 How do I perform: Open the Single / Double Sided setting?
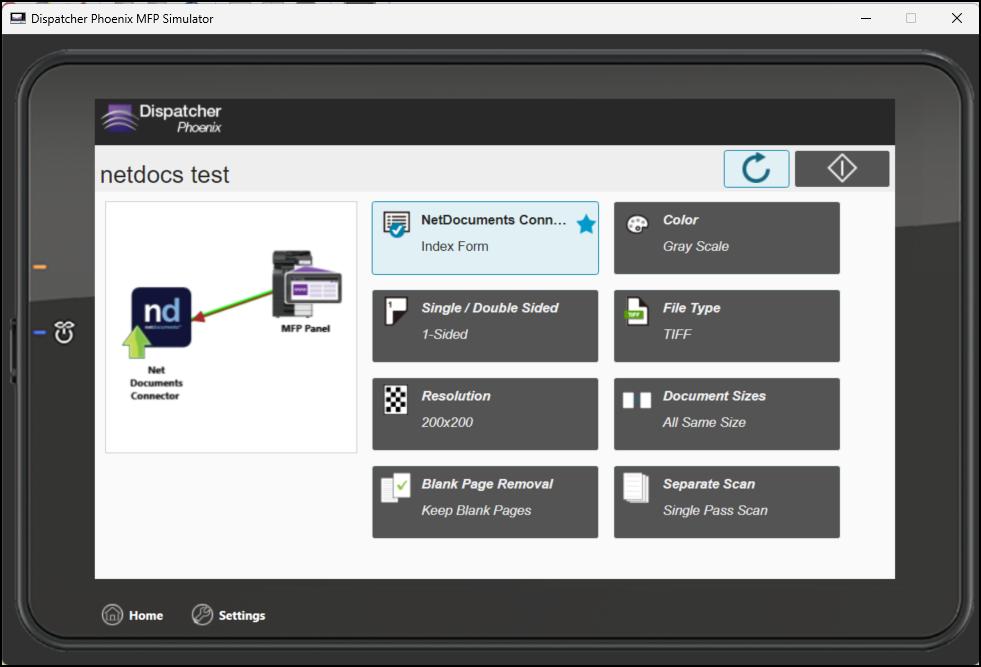click(485, 326)
